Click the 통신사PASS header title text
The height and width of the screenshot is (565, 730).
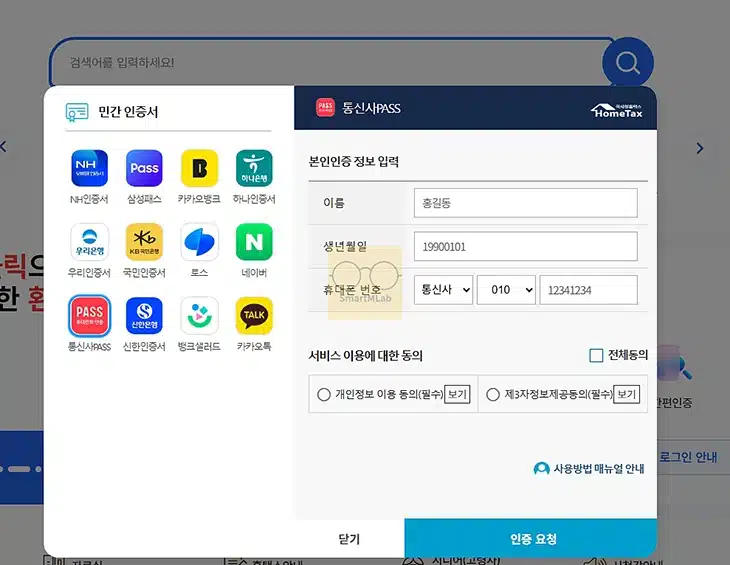coord(372,108)
